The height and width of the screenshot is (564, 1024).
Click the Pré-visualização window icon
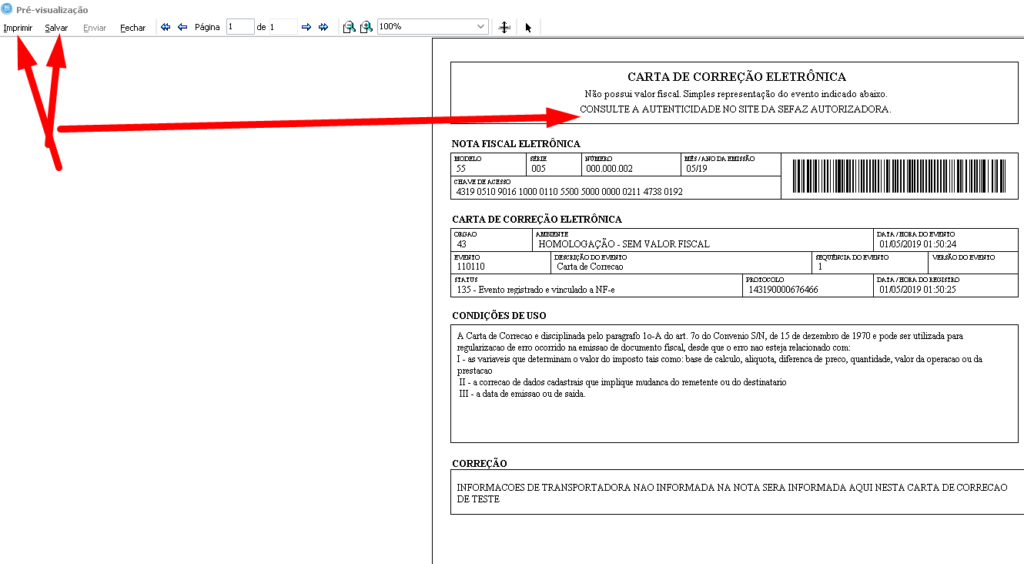click(x=7, y=8)
